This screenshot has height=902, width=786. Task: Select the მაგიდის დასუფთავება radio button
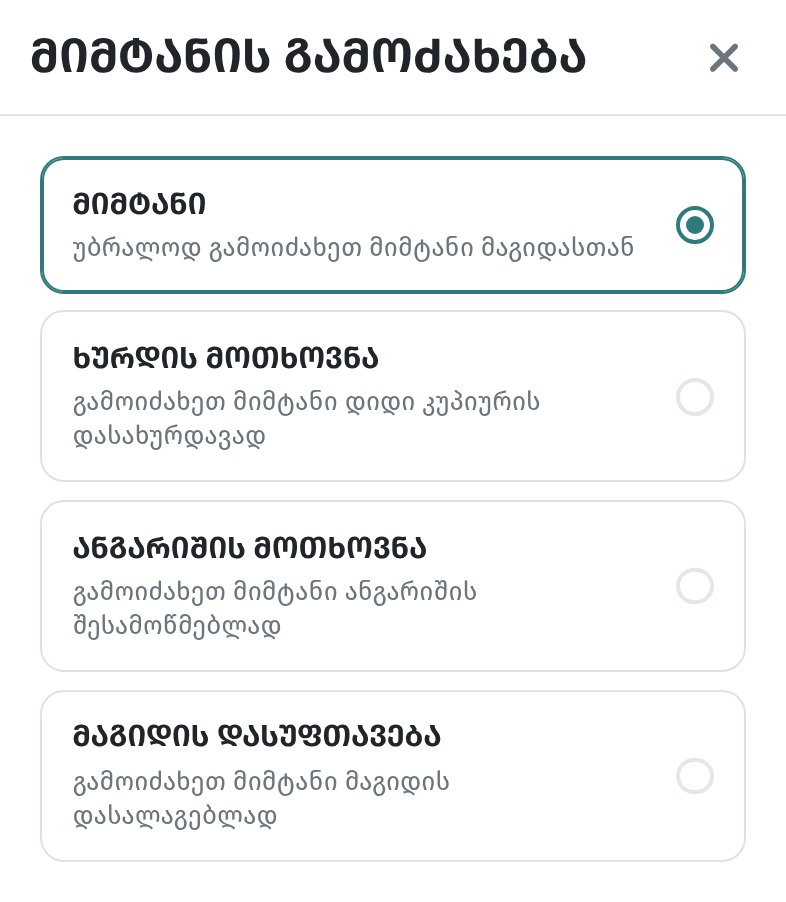(695, 775)
